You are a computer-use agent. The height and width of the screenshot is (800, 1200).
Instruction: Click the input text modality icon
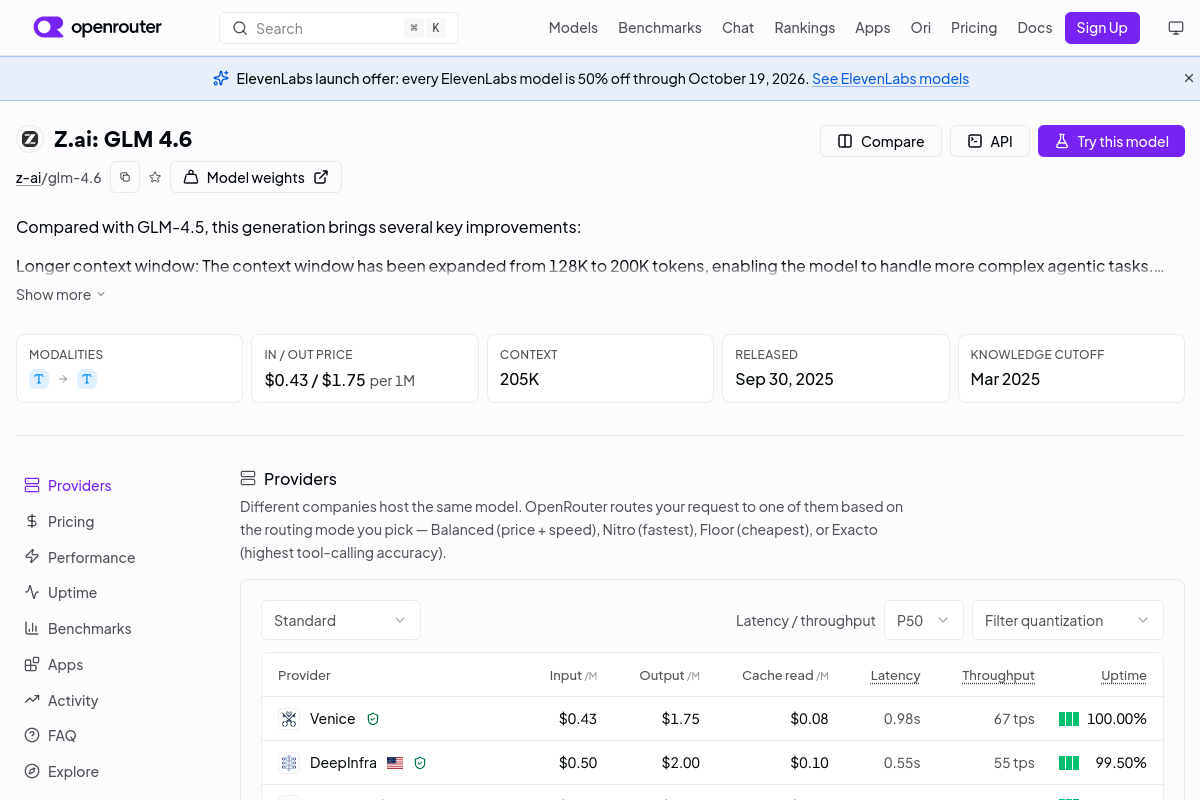click(x=39, y=379)
